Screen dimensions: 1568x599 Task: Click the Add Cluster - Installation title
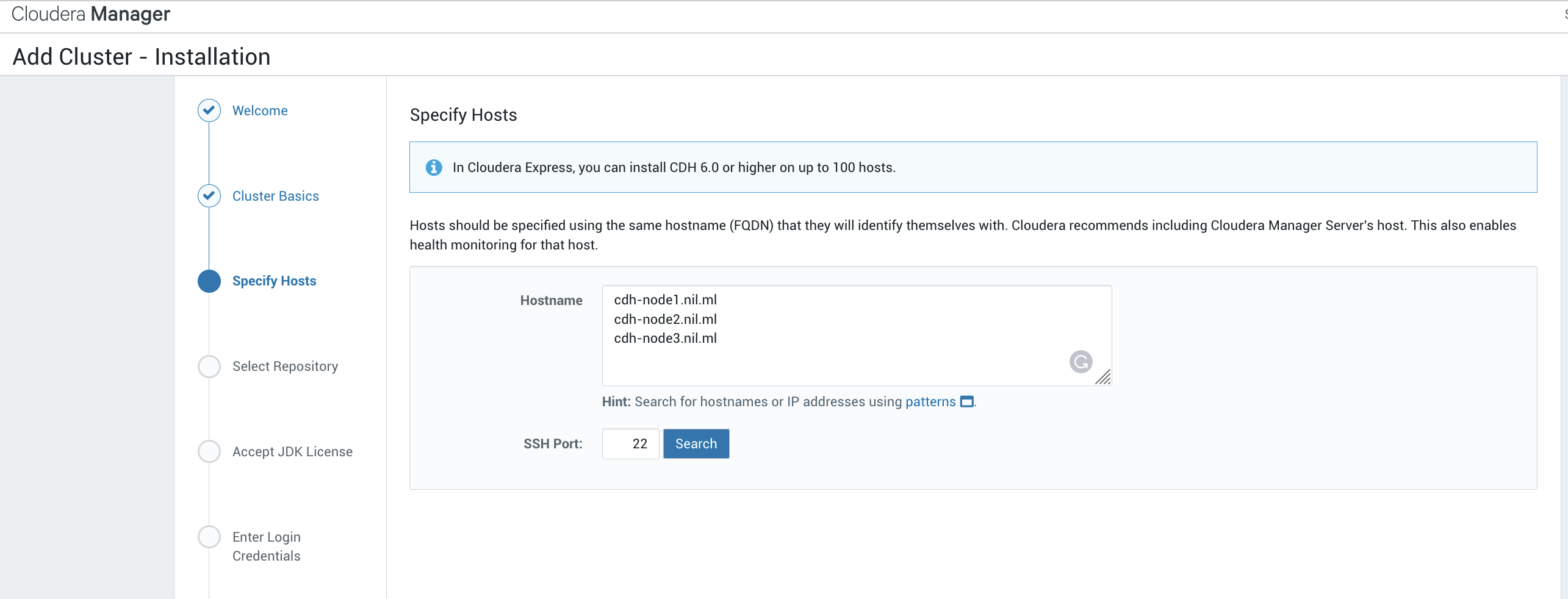pyautogui.click(x=142, y=57)
